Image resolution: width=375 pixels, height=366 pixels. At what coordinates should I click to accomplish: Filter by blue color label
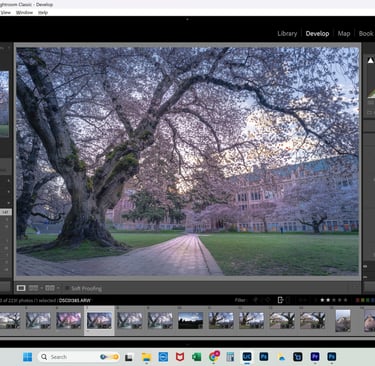pyautogui.click(x=372, y=300)
